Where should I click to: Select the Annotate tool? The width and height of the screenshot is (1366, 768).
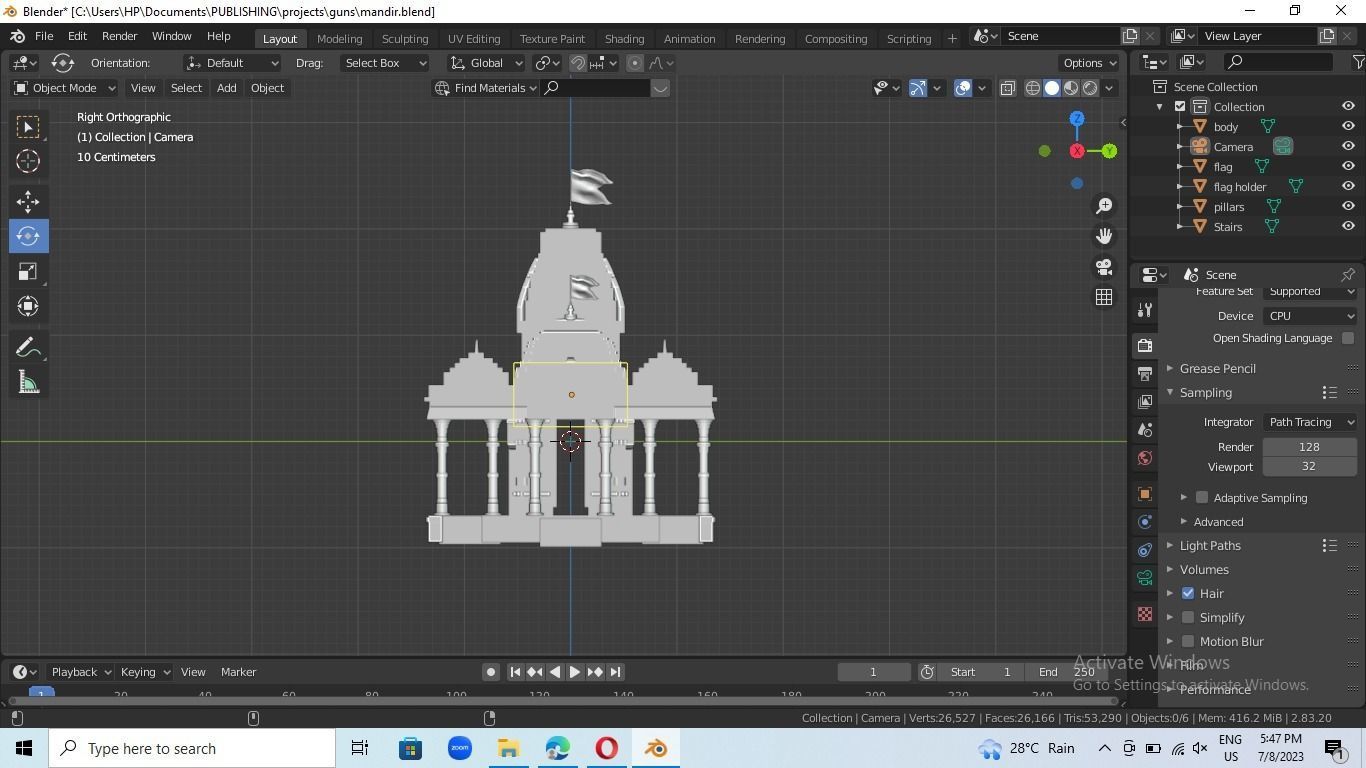[x=28, y=347]
